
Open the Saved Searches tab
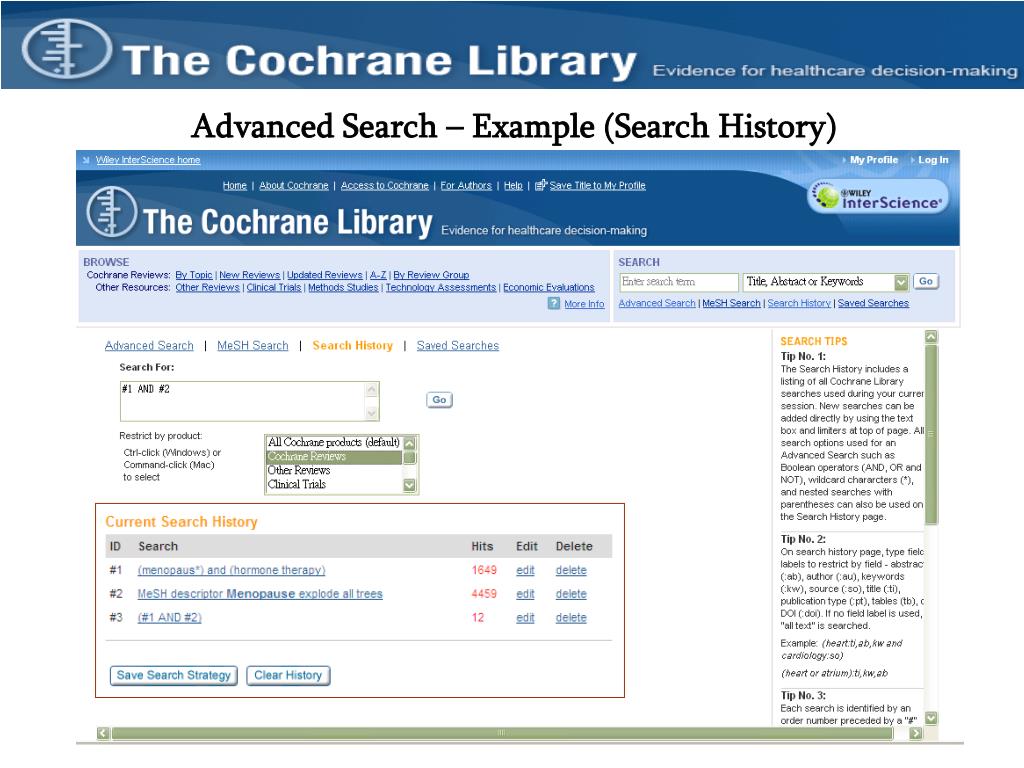458,345
